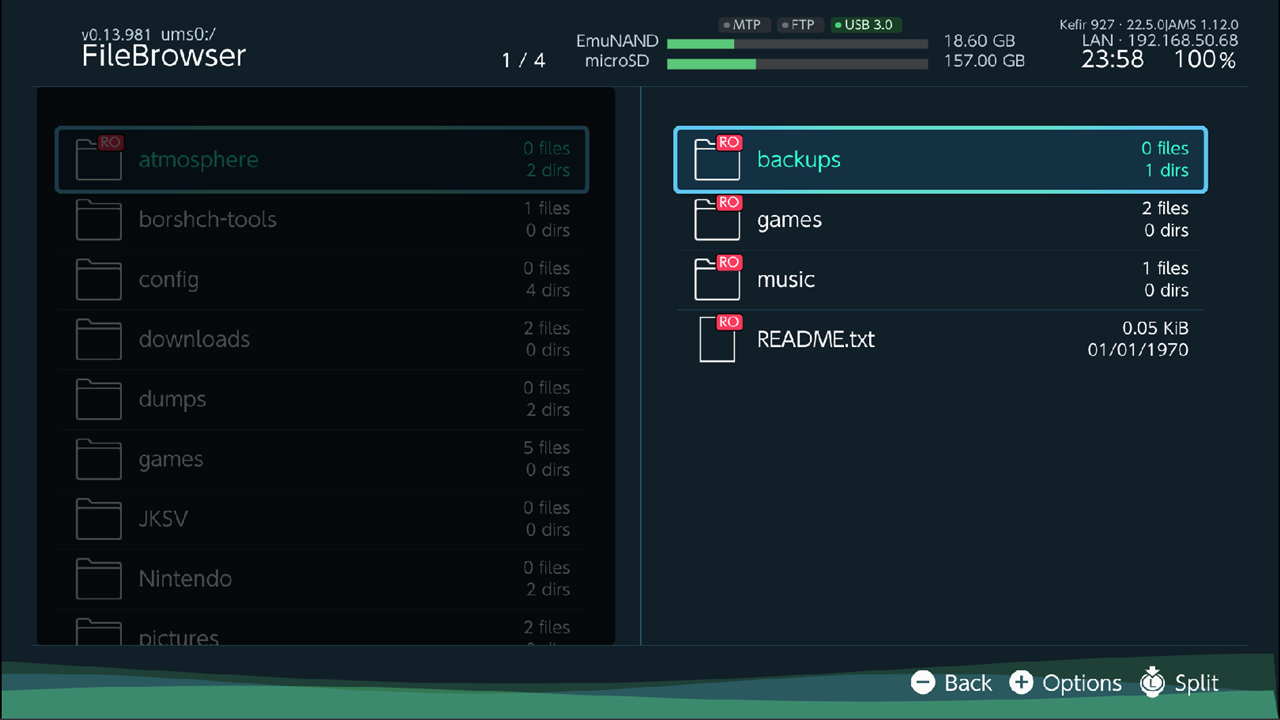Select the JKSV folder name
Image resolution: width=1280 pixels, height=720 pixels.
click(163, 520)
